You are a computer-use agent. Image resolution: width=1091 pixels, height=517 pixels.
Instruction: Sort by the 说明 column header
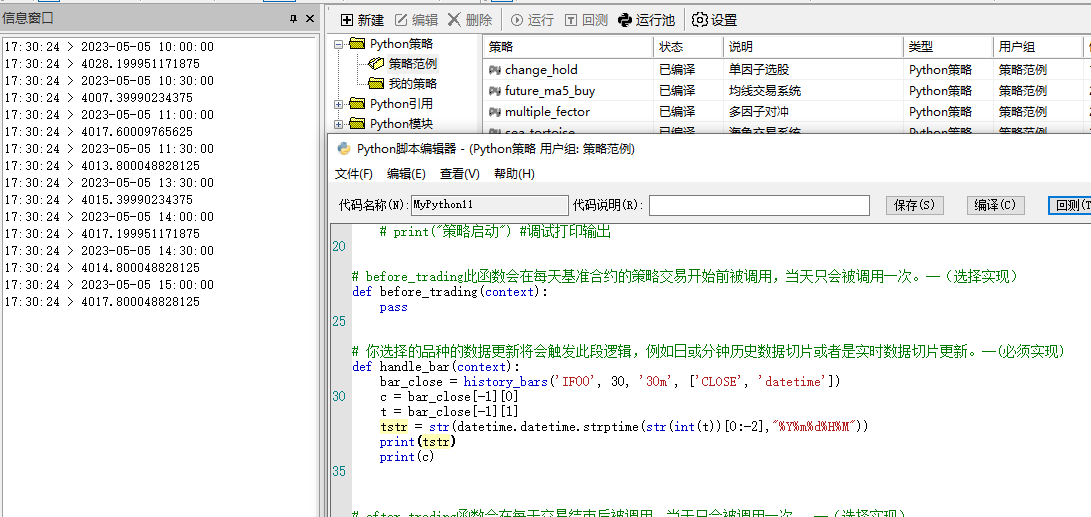813,47
